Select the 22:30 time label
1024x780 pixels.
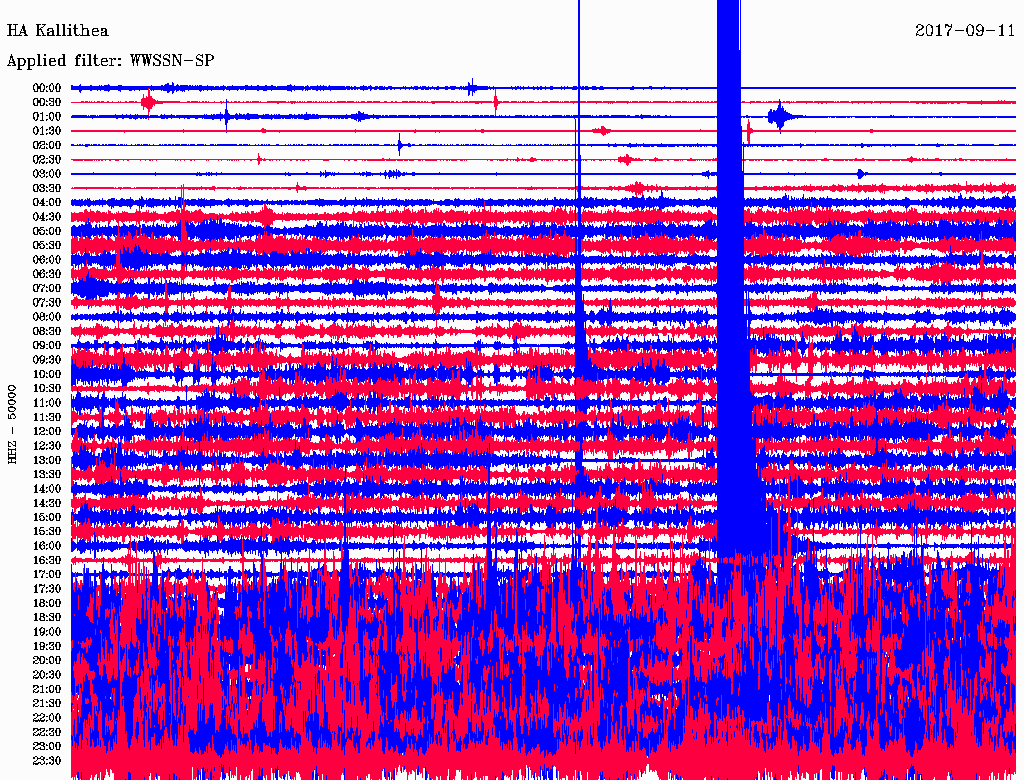pyautogui.click(x=47, y=732)
